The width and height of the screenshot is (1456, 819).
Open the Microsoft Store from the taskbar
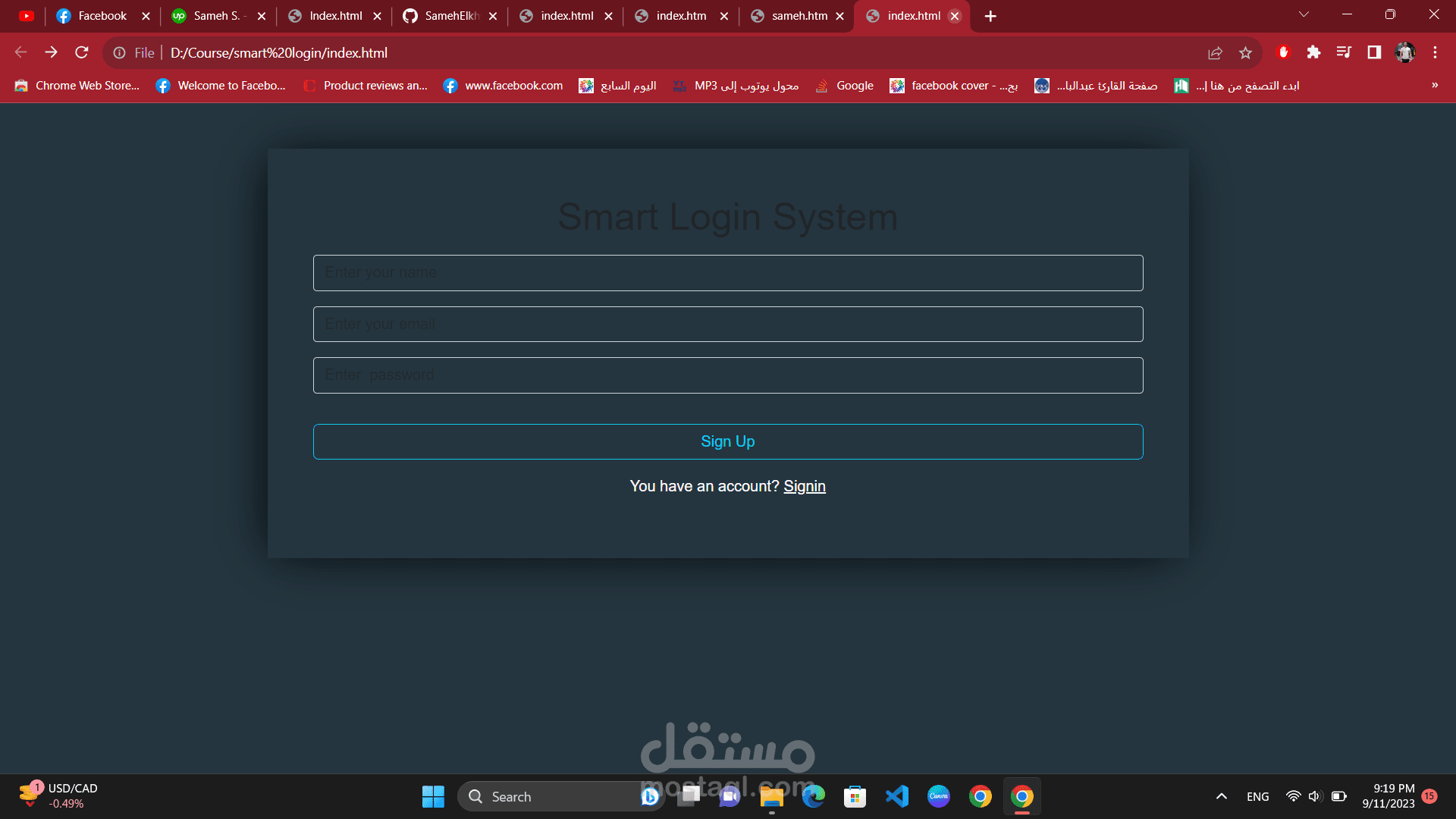coord(855,796)
